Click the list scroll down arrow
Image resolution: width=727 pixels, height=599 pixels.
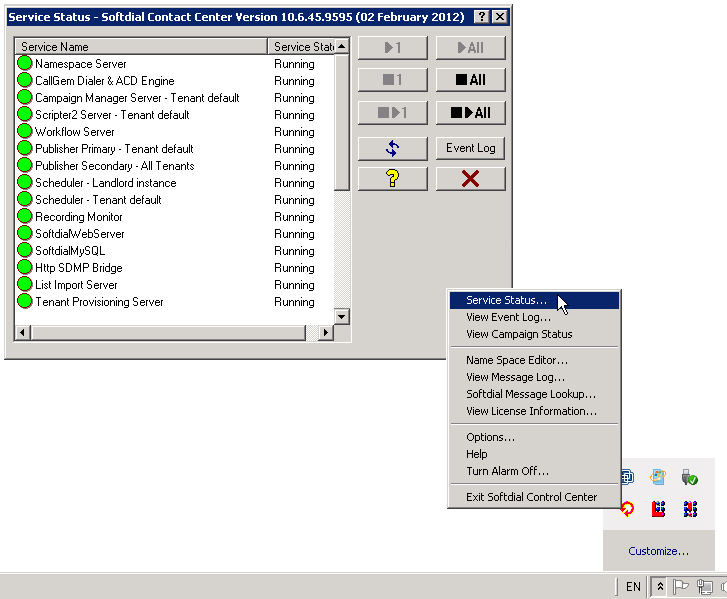[x=342, y=317]
